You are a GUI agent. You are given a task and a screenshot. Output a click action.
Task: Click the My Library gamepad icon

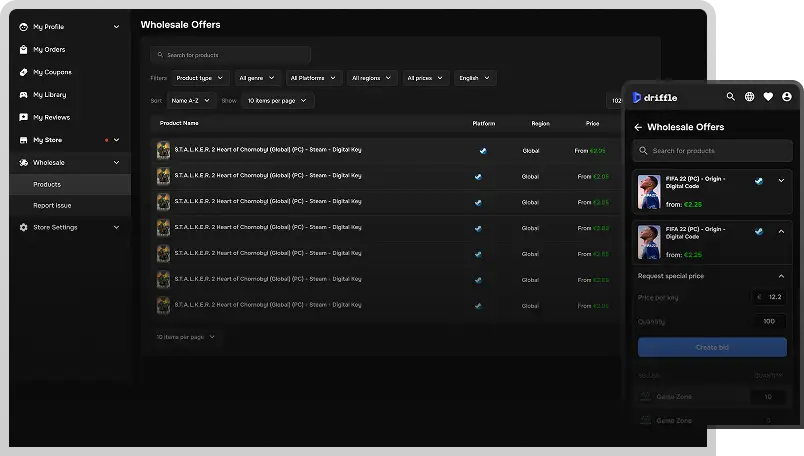coord(24,95)
